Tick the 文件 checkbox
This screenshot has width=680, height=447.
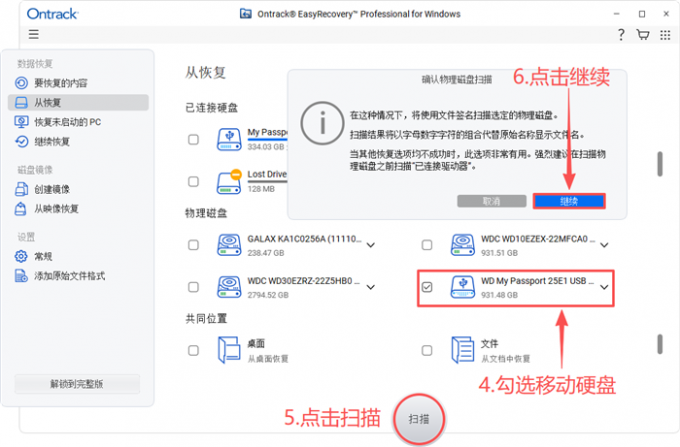(x=427, y=350)
